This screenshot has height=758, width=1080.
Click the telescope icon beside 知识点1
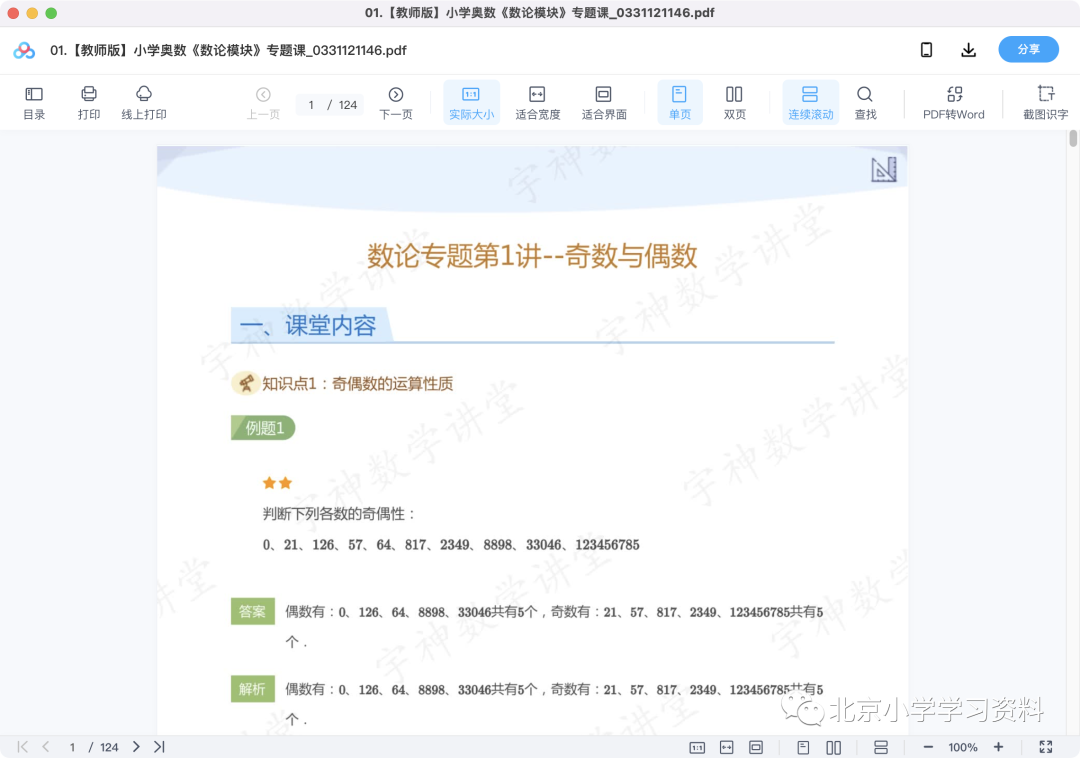[x=245, y=383]
